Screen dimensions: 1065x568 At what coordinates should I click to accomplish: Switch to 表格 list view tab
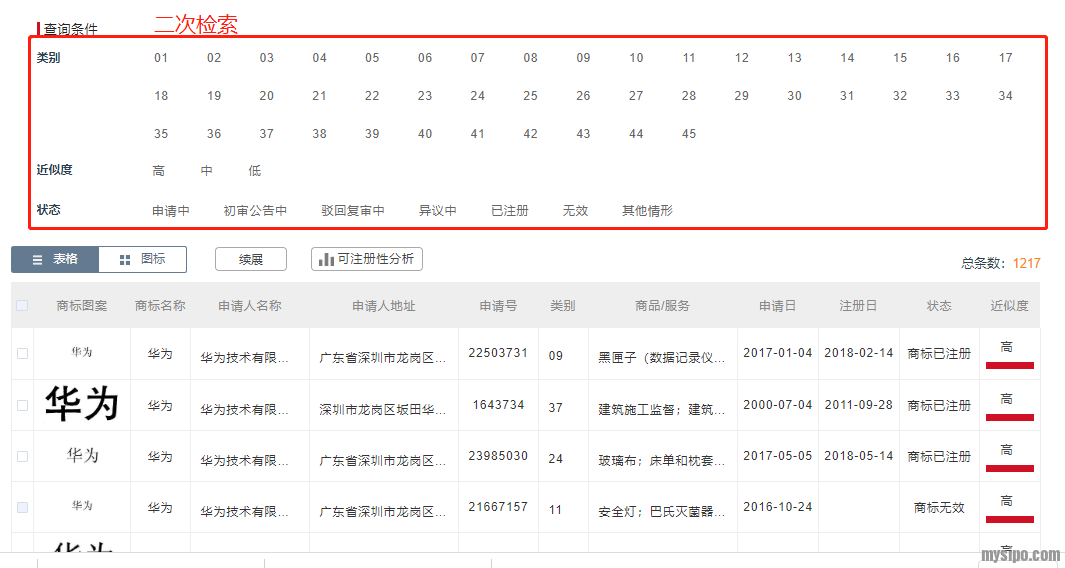[55, 259]
